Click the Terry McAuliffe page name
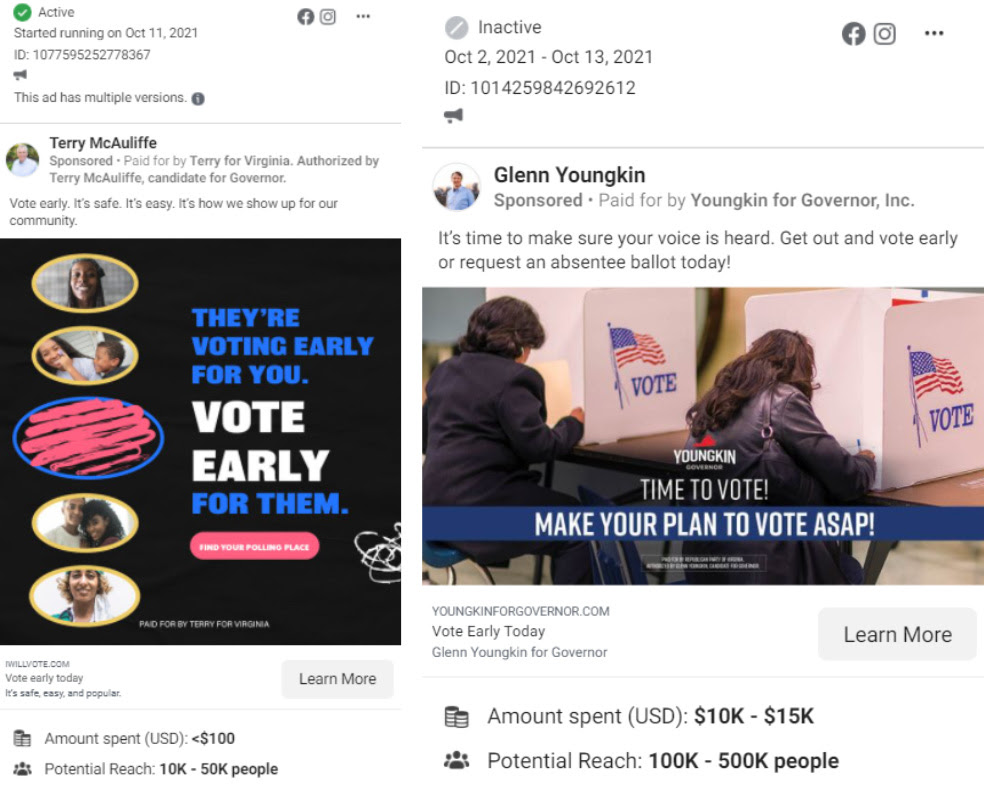The width and height of the screenshot is (984, 797). (103, 143)
